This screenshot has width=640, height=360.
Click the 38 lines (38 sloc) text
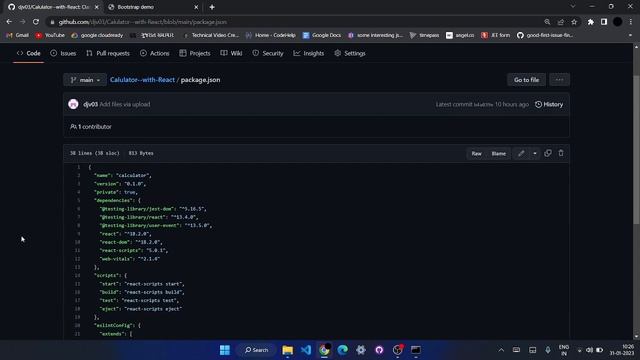[95, 153]
